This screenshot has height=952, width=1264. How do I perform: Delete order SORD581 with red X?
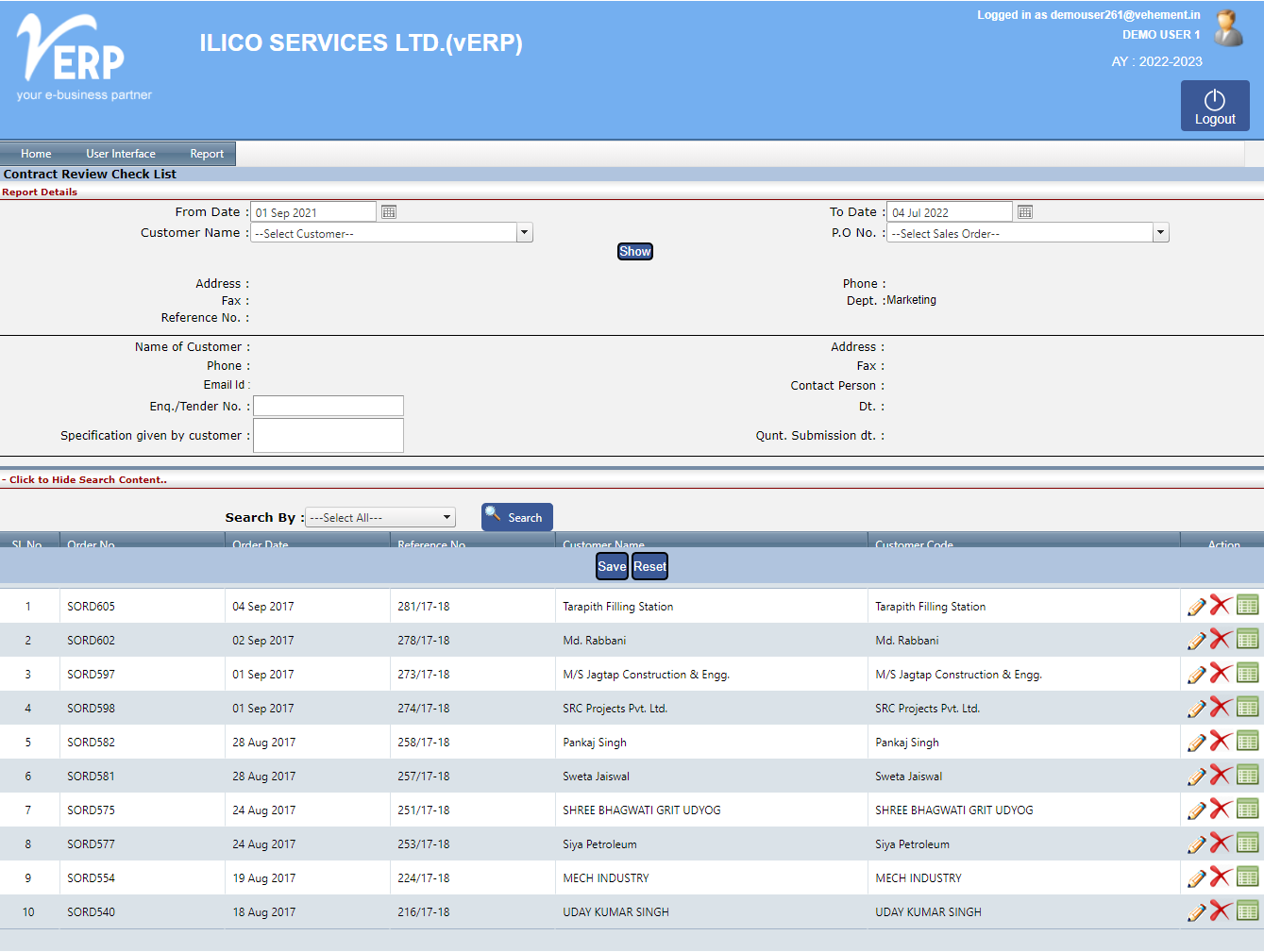tap(1222, 776)
